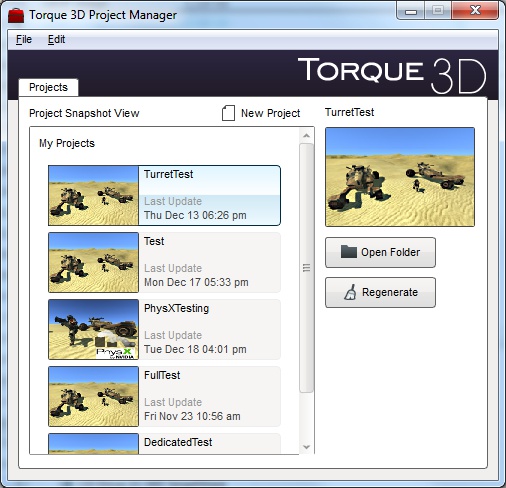Click the New Project label
Screen dimensions: 506x488
click(x=271, y=113)
